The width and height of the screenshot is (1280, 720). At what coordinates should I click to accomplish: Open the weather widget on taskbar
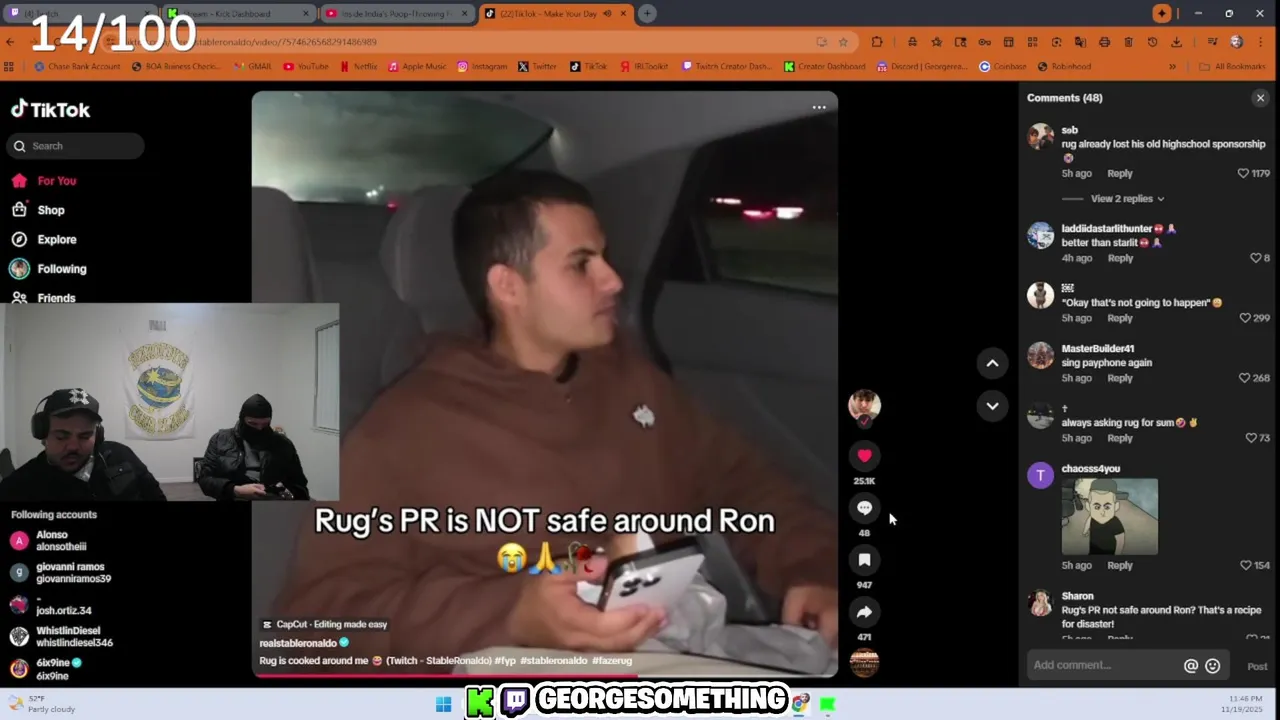(x=42, y=704)
